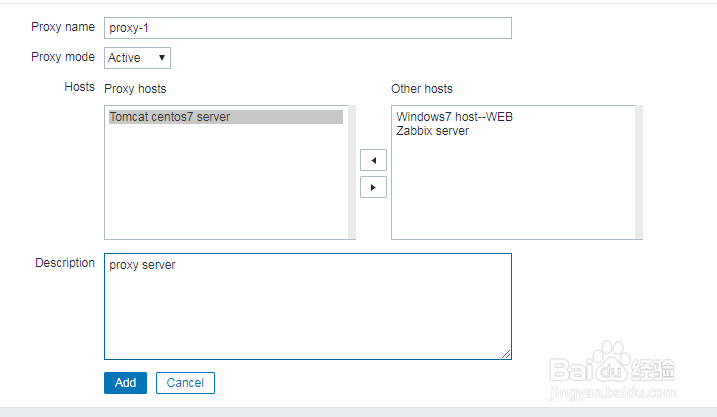Select Windows7 host--WEB in Other hosts
Image resolution: width=717 pixels, height=417 pixels.
click(454, 117)
